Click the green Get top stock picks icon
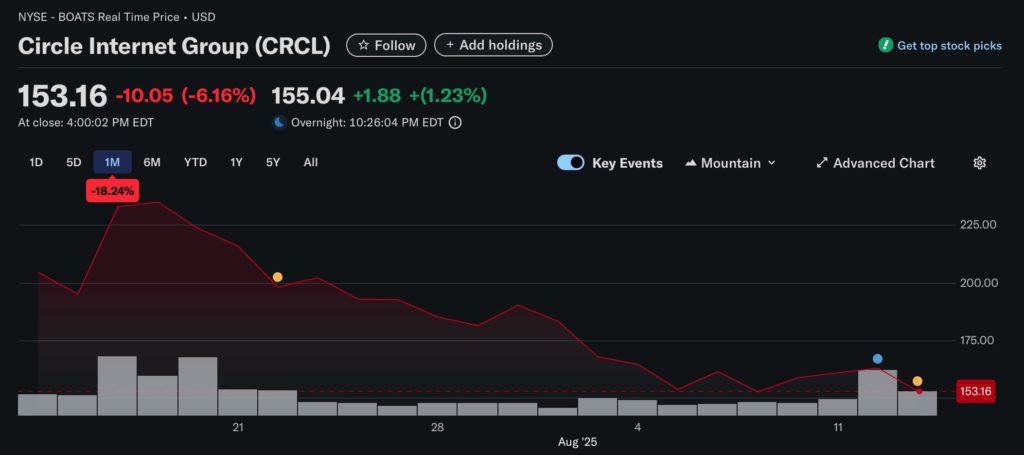1024x455 pixels. (x=886, y=46)
